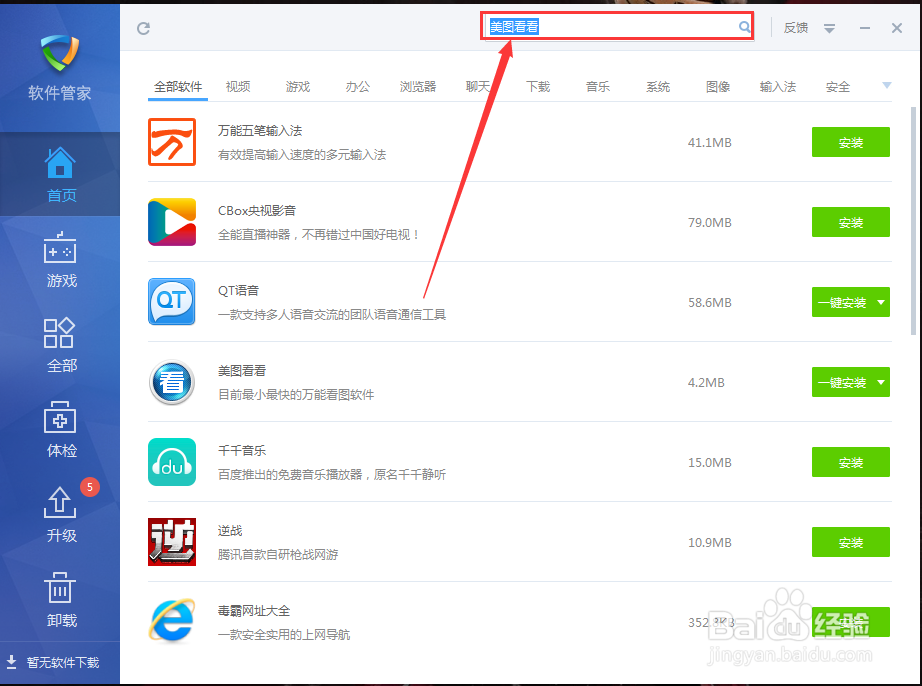The height and width of the screenshot is (686, 922).
Task: Switch to the 游戏 category tab
Action: (298, 87)
